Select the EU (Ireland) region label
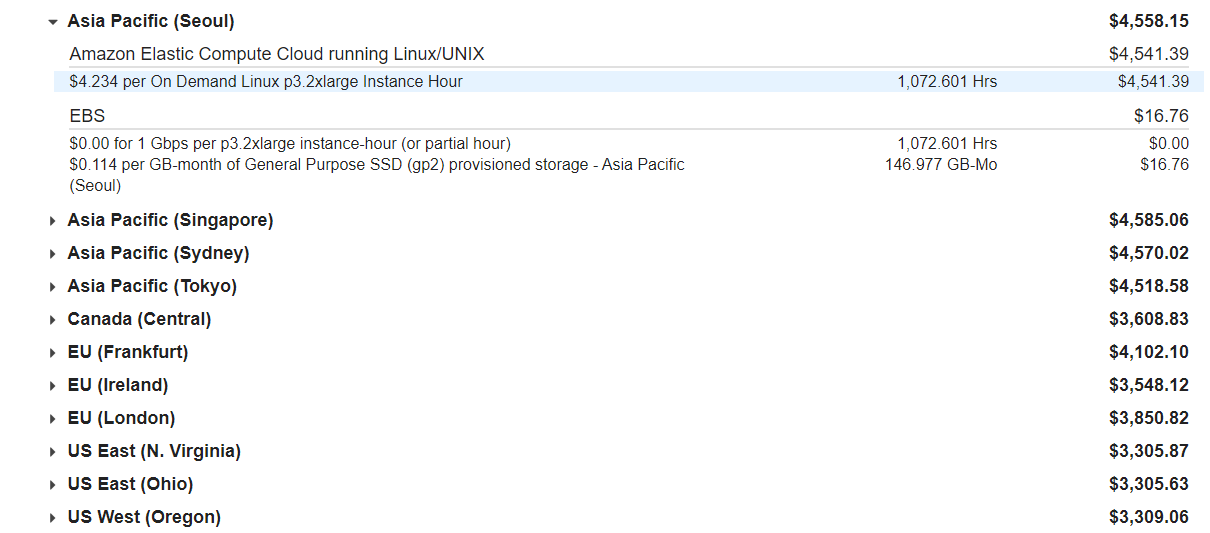This screenshot has height=533, width=1210. point(118,385)
